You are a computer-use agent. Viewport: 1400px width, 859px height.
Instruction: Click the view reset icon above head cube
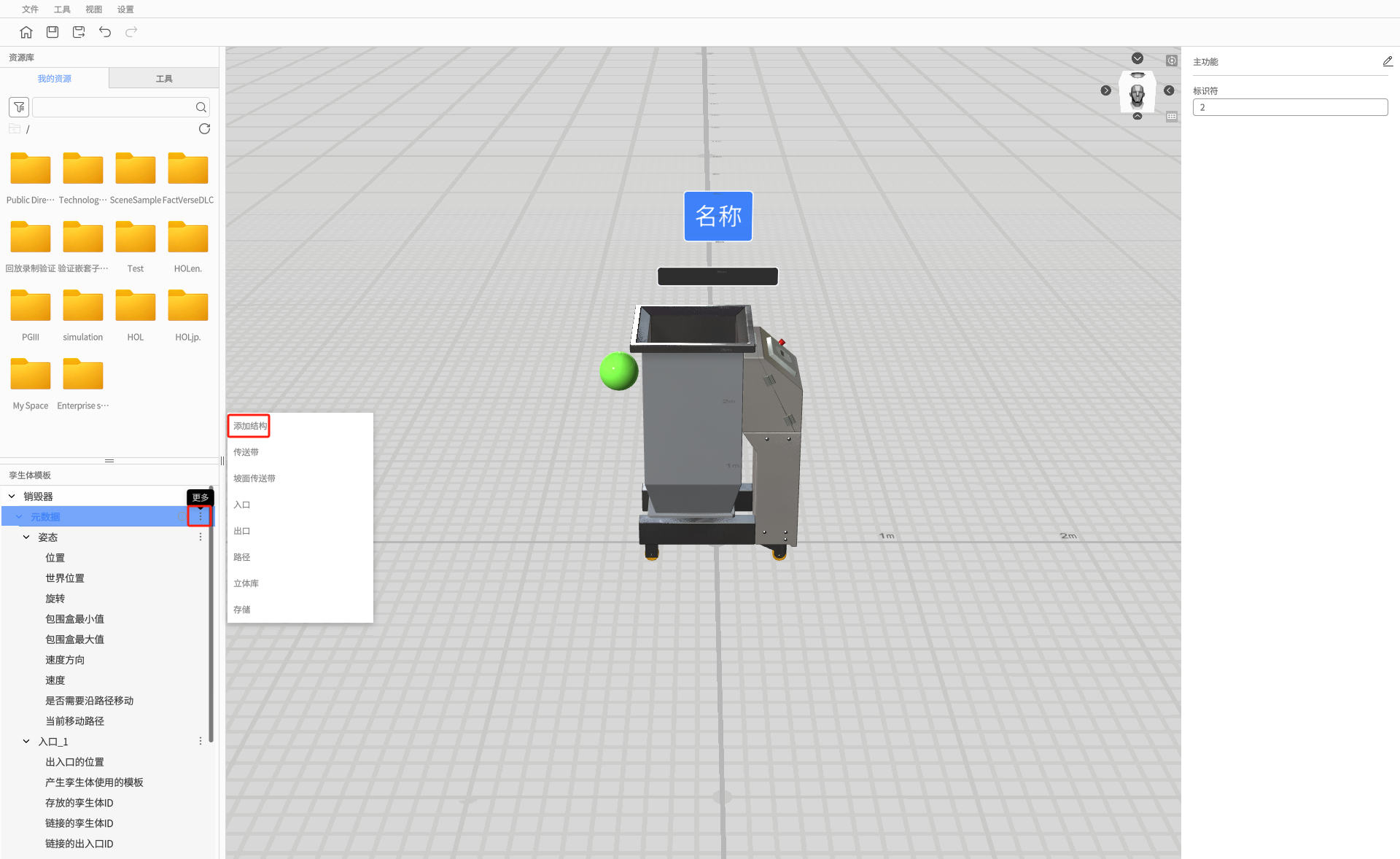(x=1171, y=61)
